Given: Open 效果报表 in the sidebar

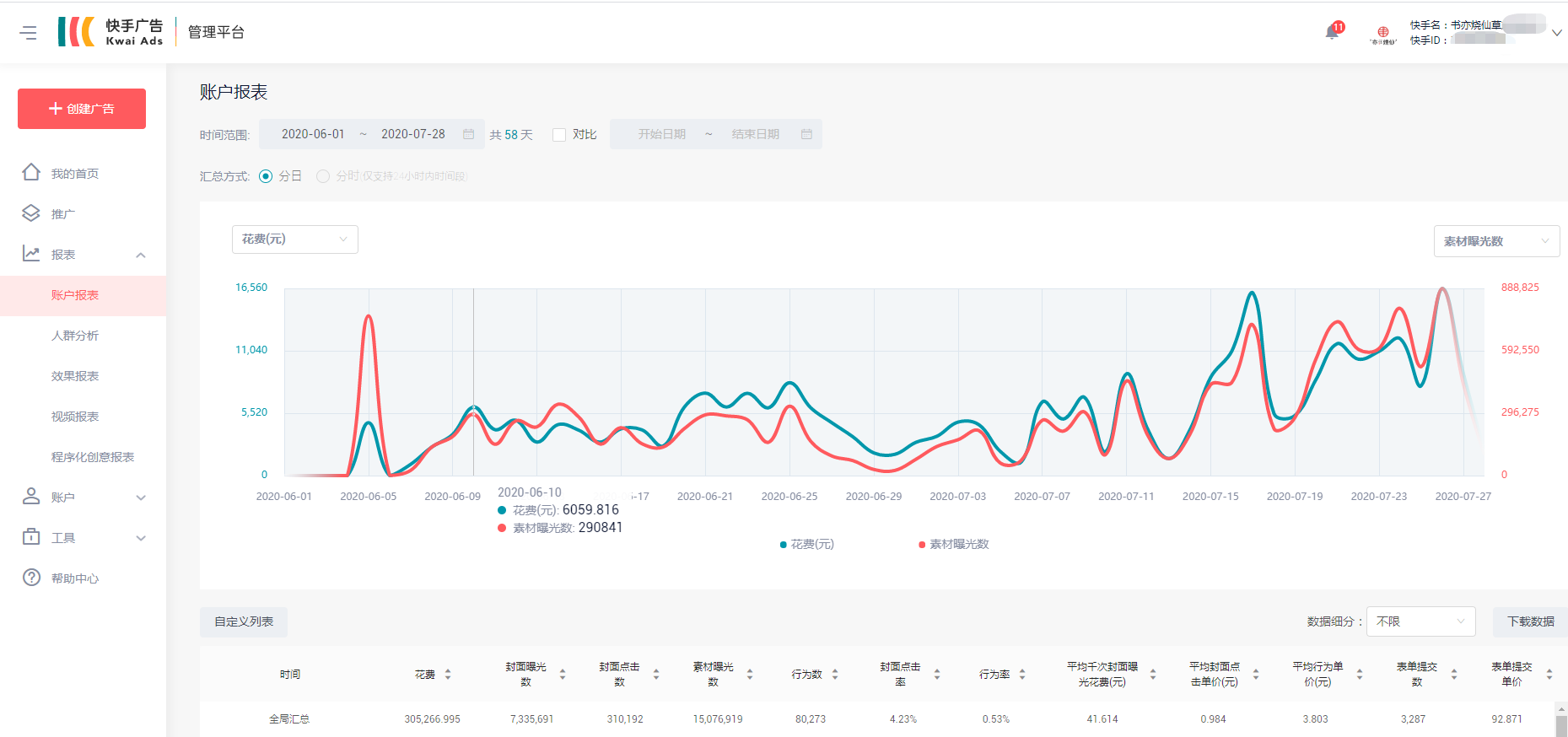Looking at the screenshot, I should (x=75, y=376).
